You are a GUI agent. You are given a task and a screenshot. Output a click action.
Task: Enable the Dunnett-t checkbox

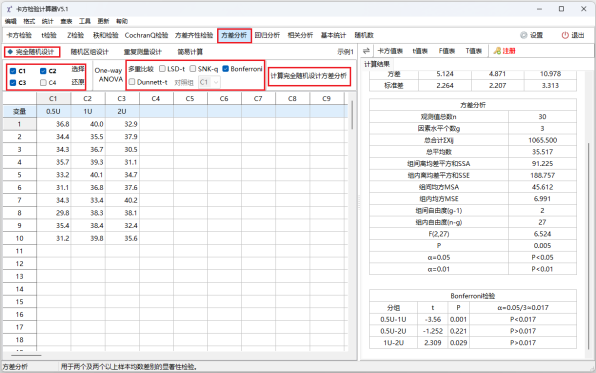132,82
